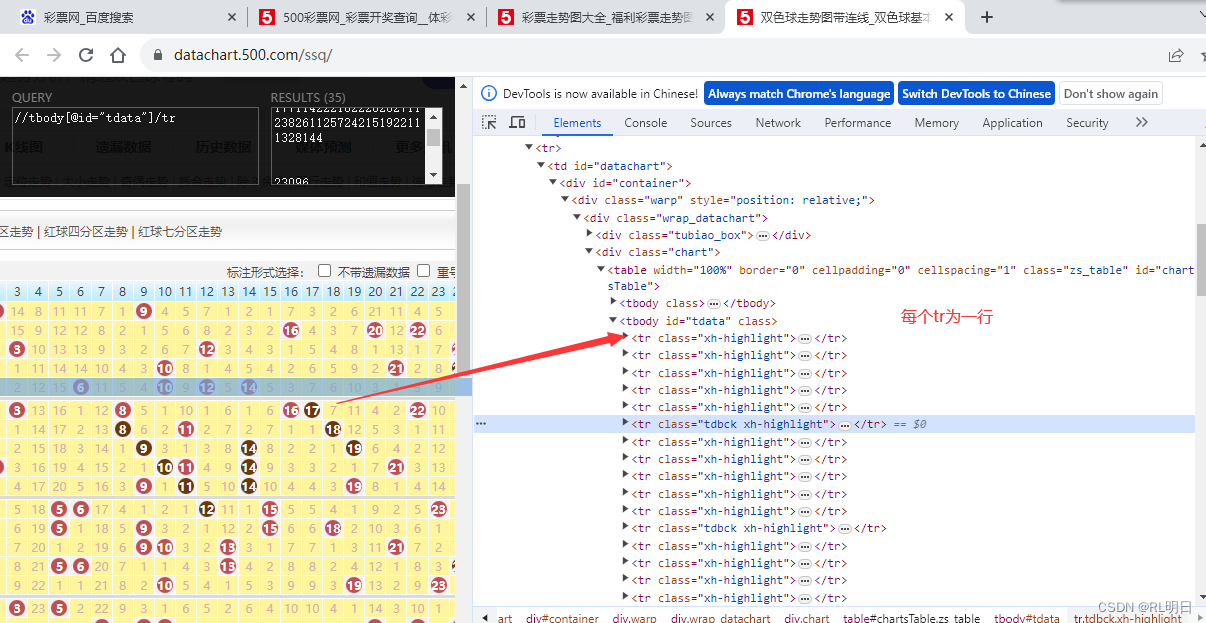Click the brown 17 ball in chart
1206x623 pixels.
click(312, 410)
